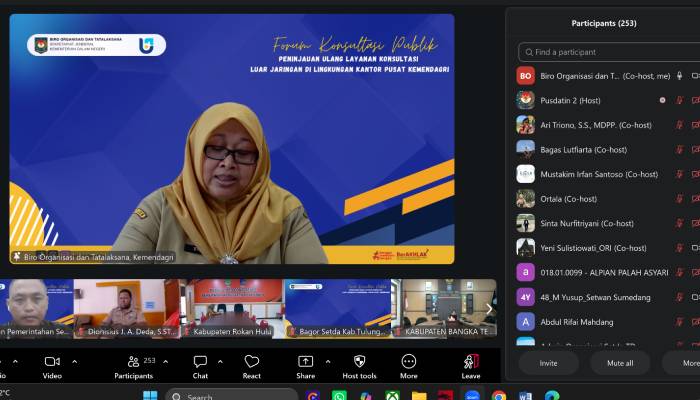Expand audio options chevron
The width and height of the screenshot is (700, 400).
(15, 361)
